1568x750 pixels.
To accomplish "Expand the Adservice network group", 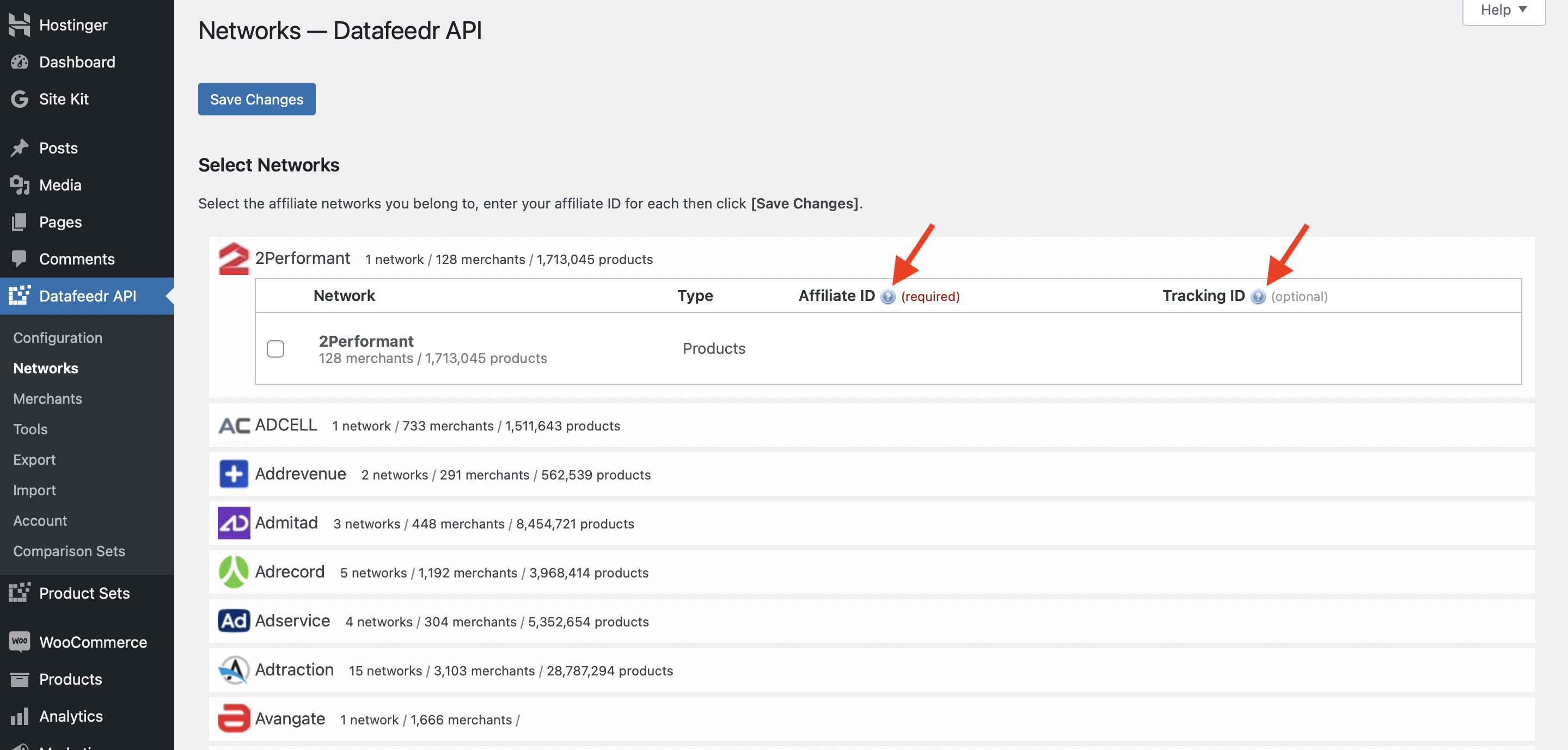I will click(x=872, y=621).
